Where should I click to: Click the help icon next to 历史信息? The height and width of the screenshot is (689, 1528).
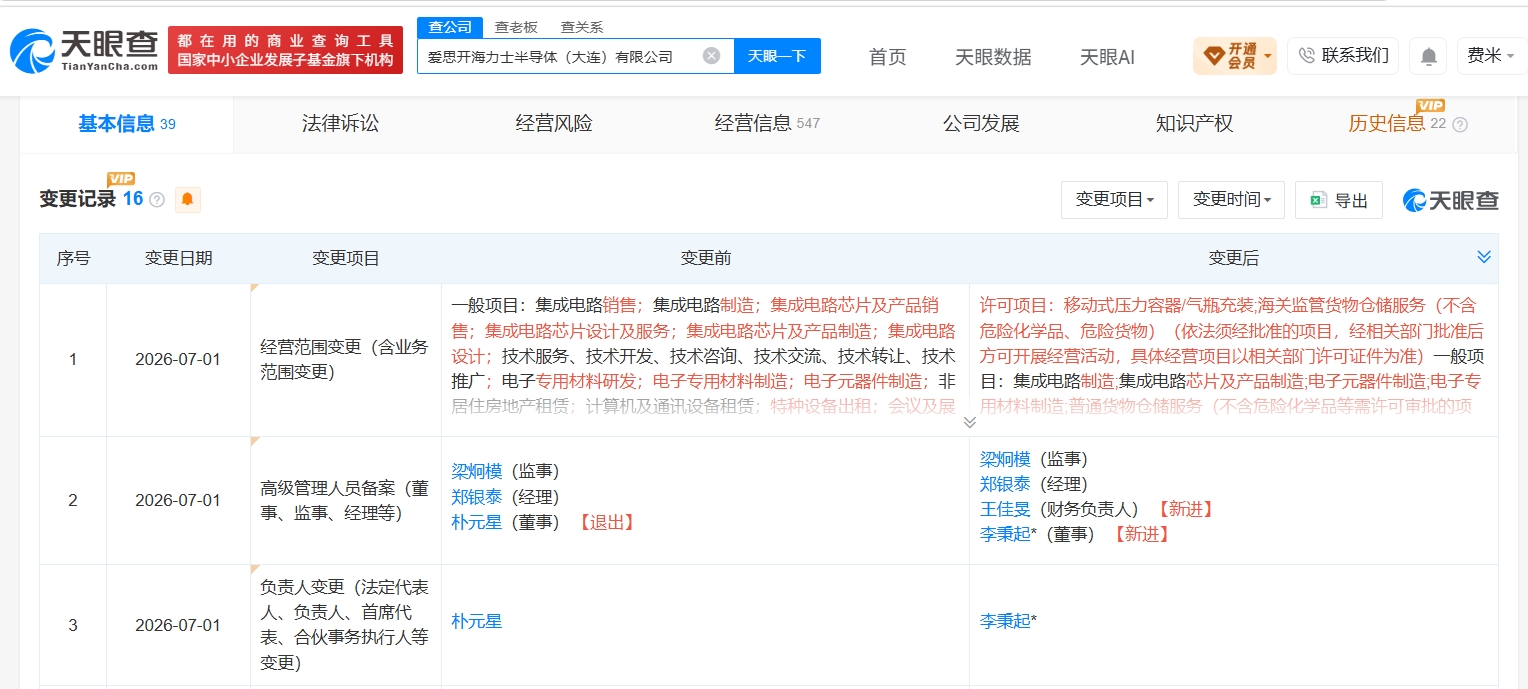1460,125
